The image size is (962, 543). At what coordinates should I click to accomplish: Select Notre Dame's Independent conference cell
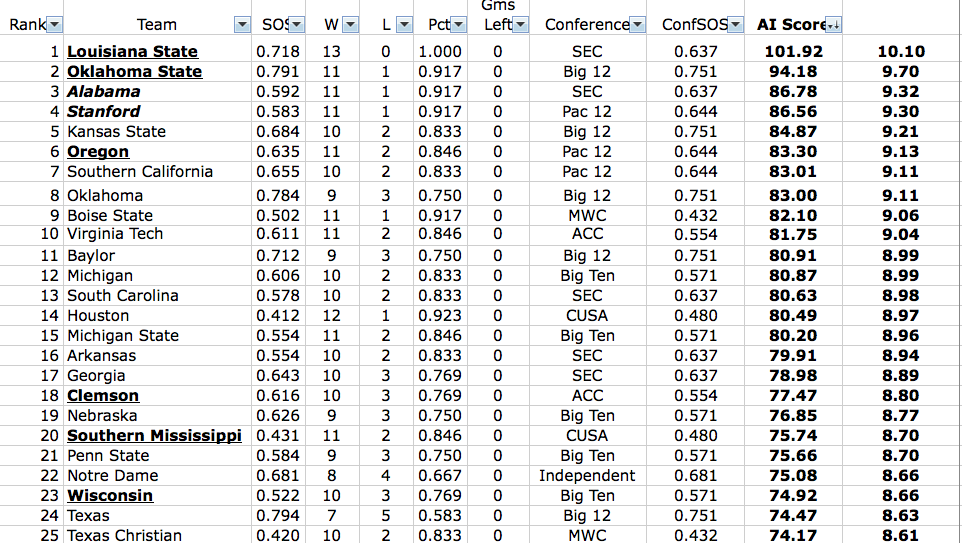[587, 476]
